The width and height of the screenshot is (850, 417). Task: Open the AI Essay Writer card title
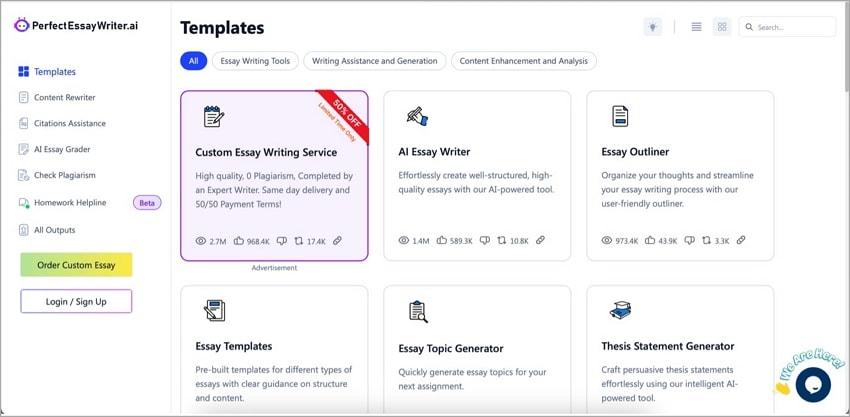434,152
